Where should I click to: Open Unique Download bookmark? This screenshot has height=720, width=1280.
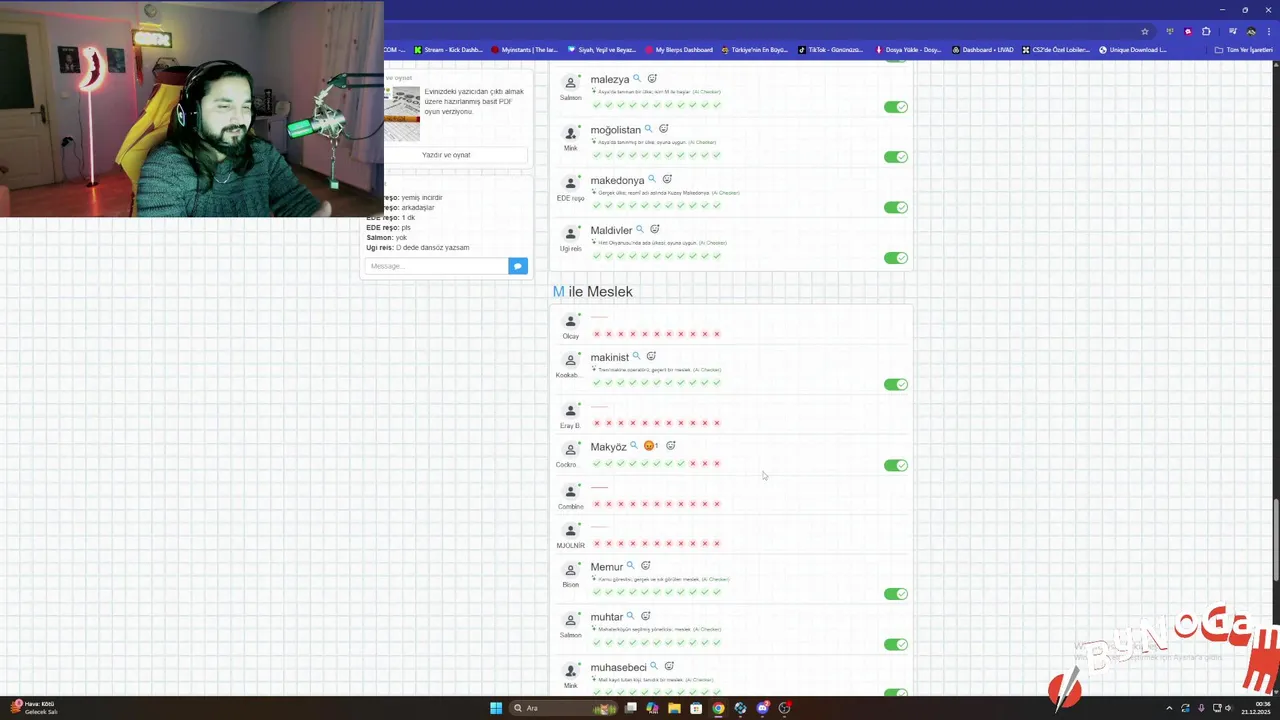point(1133,49)
